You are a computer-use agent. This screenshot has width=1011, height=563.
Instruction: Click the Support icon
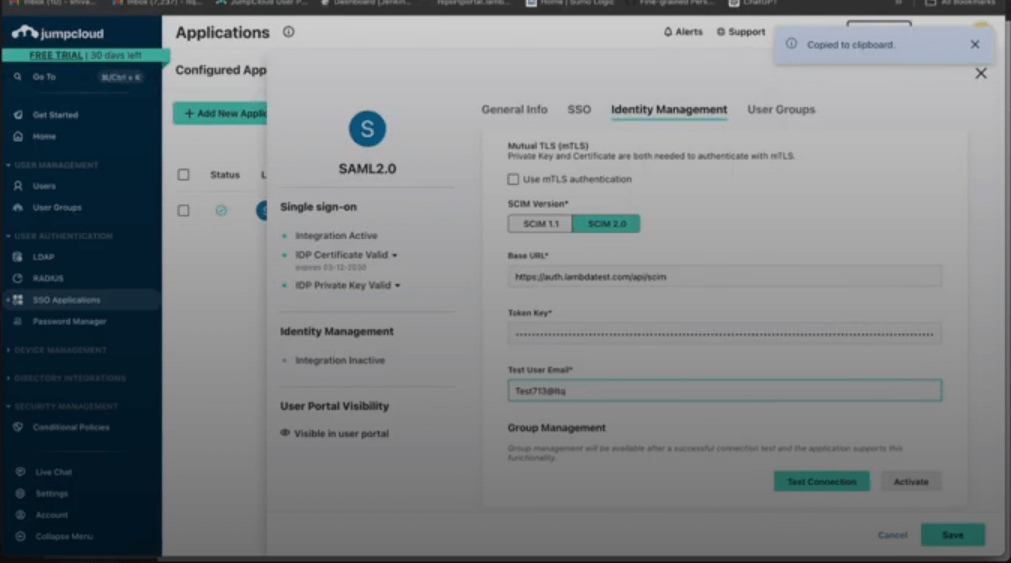[721, 32]
